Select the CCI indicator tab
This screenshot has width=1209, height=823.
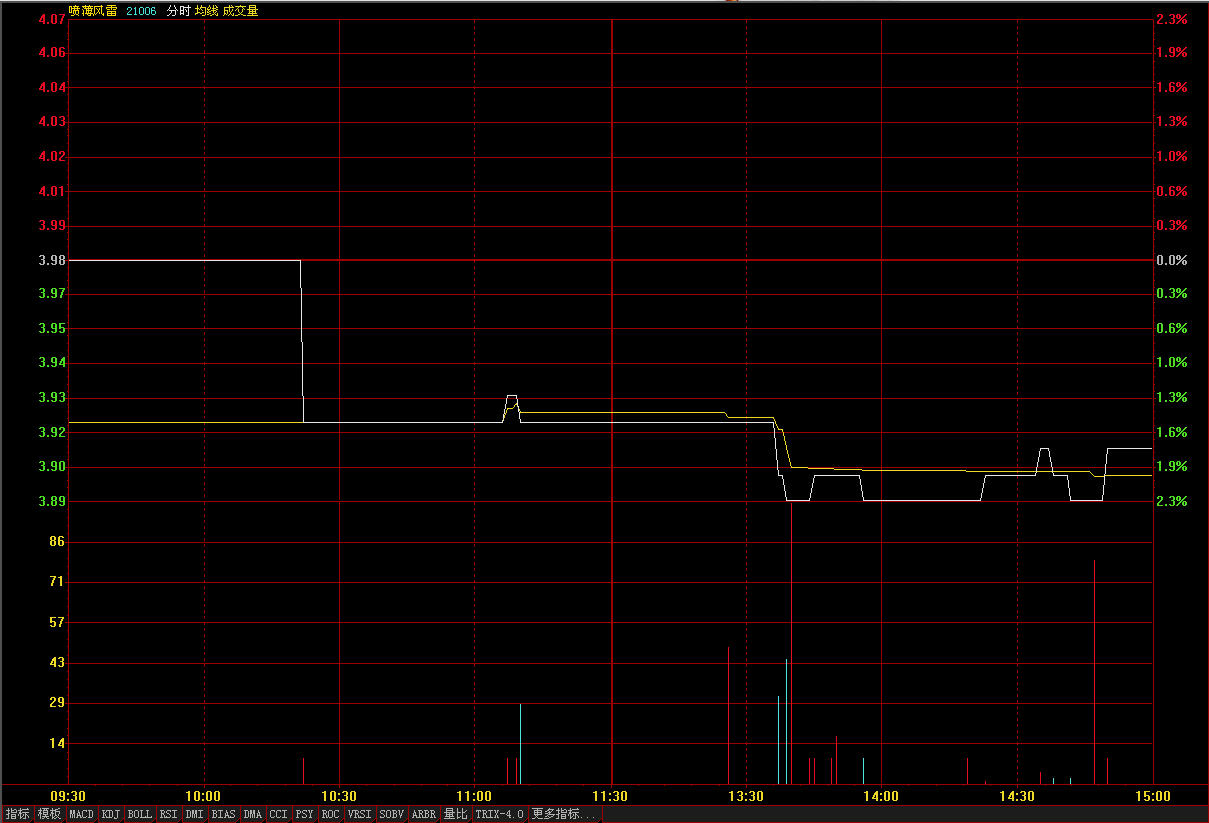tap(279, 814)
